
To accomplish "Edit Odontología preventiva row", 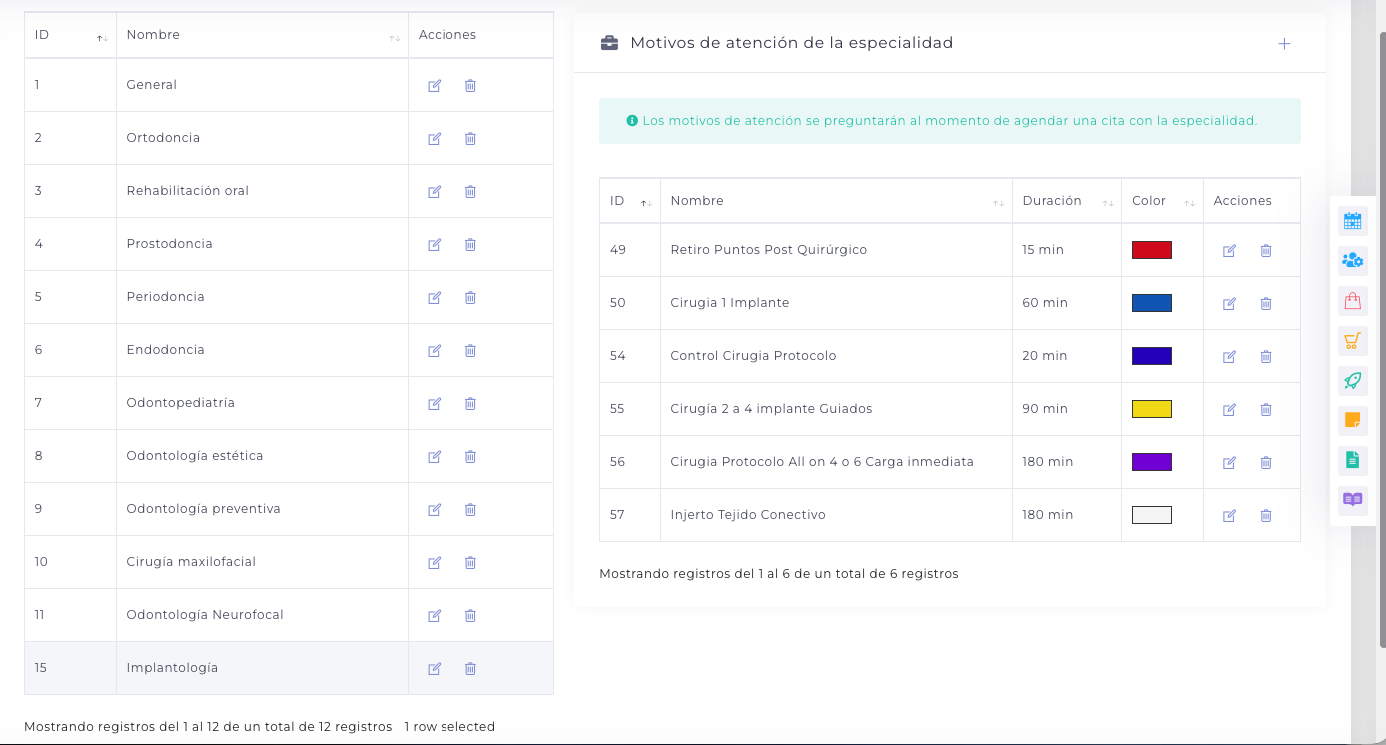I will click(435, 510).
